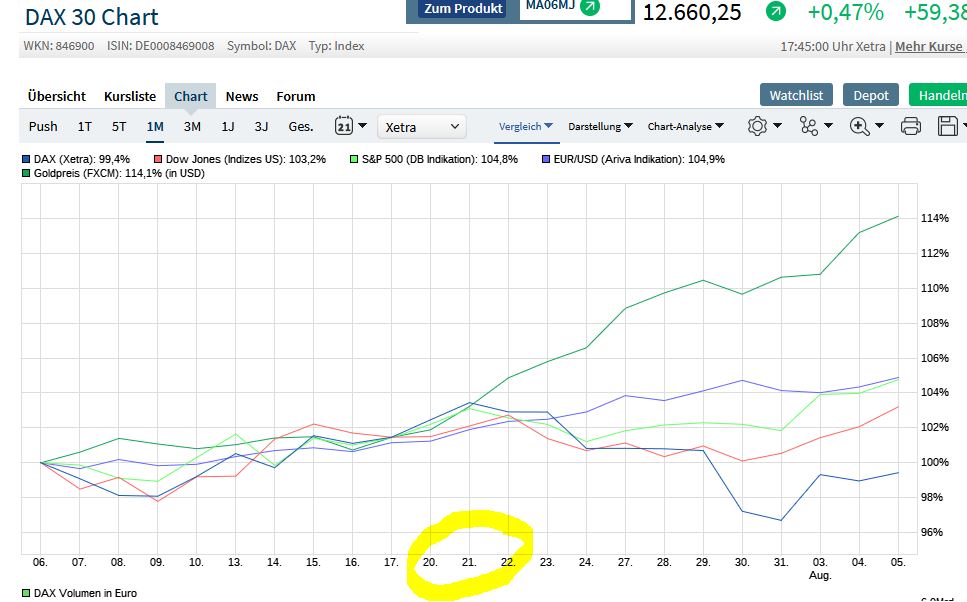Screen dimensions: 967x602
Task: Select the Chart tab
Action: tap(191, 96)
